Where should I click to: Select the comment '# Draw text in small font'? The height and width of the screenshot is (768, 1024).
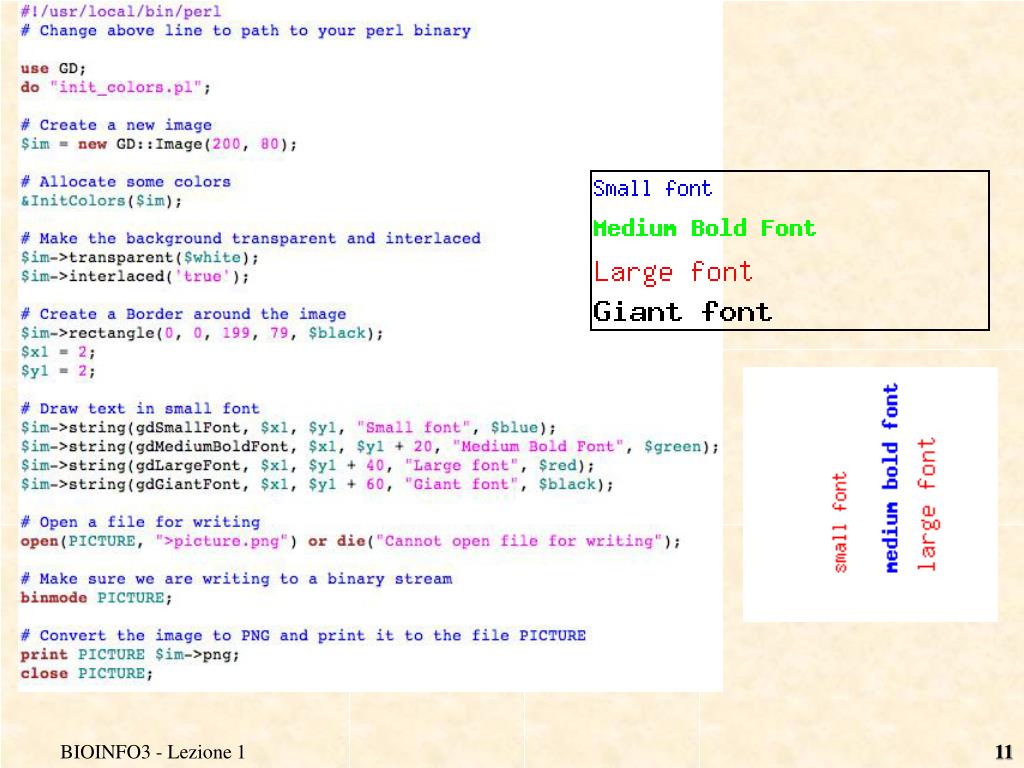tap(140, 409)
